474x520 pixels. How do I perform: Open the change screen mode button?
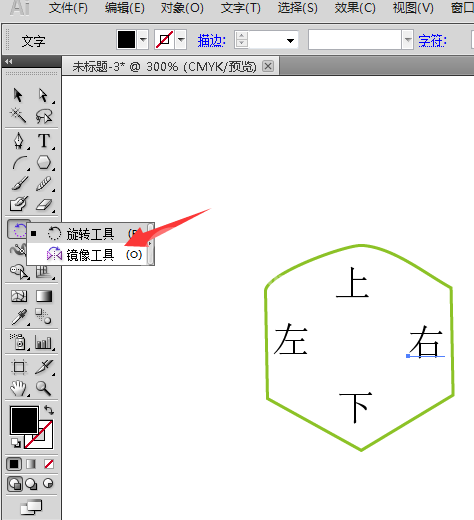tap(31, 507)
